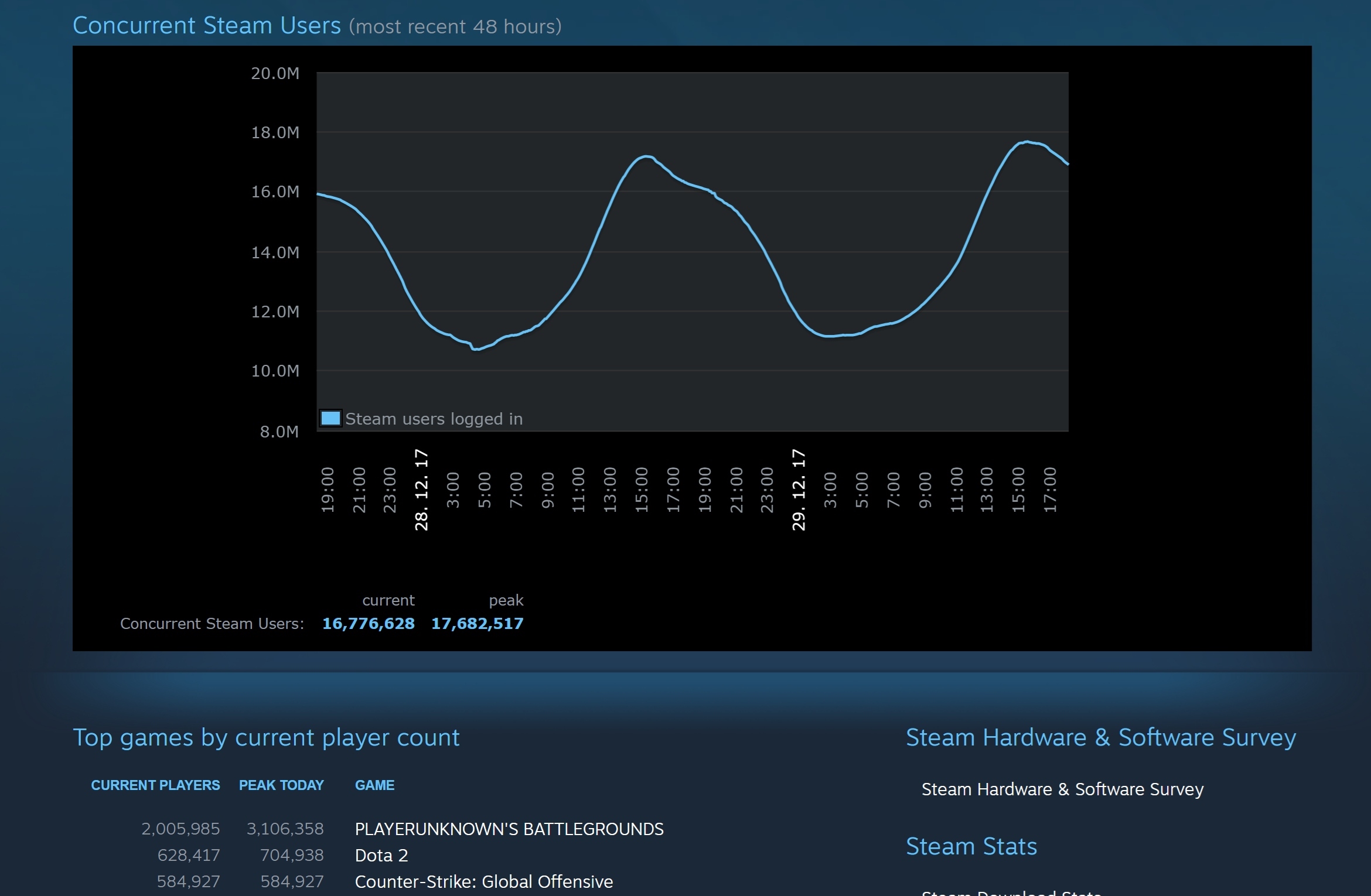The image size is (1371, 896).
Task: Click the Concurrent Steam Users page title
Action: (x=206, y=26)
